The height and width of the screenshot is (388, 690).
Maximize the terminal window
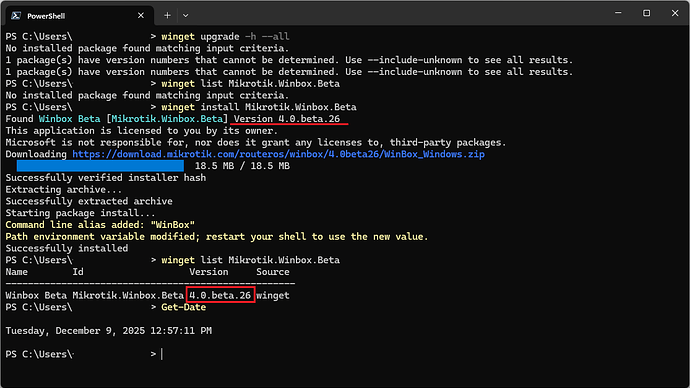pos(646,13)
